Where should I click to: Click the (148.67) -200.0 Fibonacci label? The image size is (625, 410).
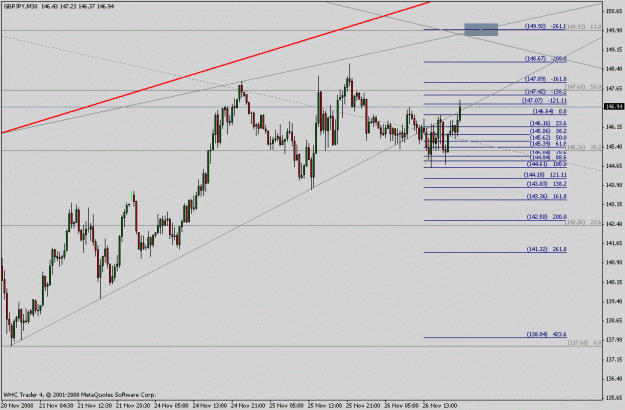pyautogui.click(x=546, y=59)
